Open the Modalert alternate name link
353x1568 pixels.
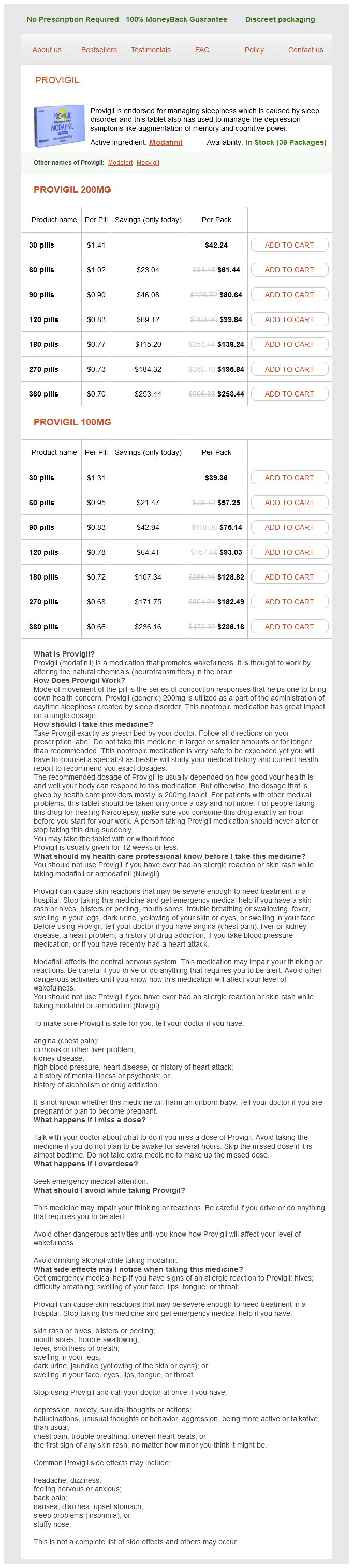(x=120, y=163)
